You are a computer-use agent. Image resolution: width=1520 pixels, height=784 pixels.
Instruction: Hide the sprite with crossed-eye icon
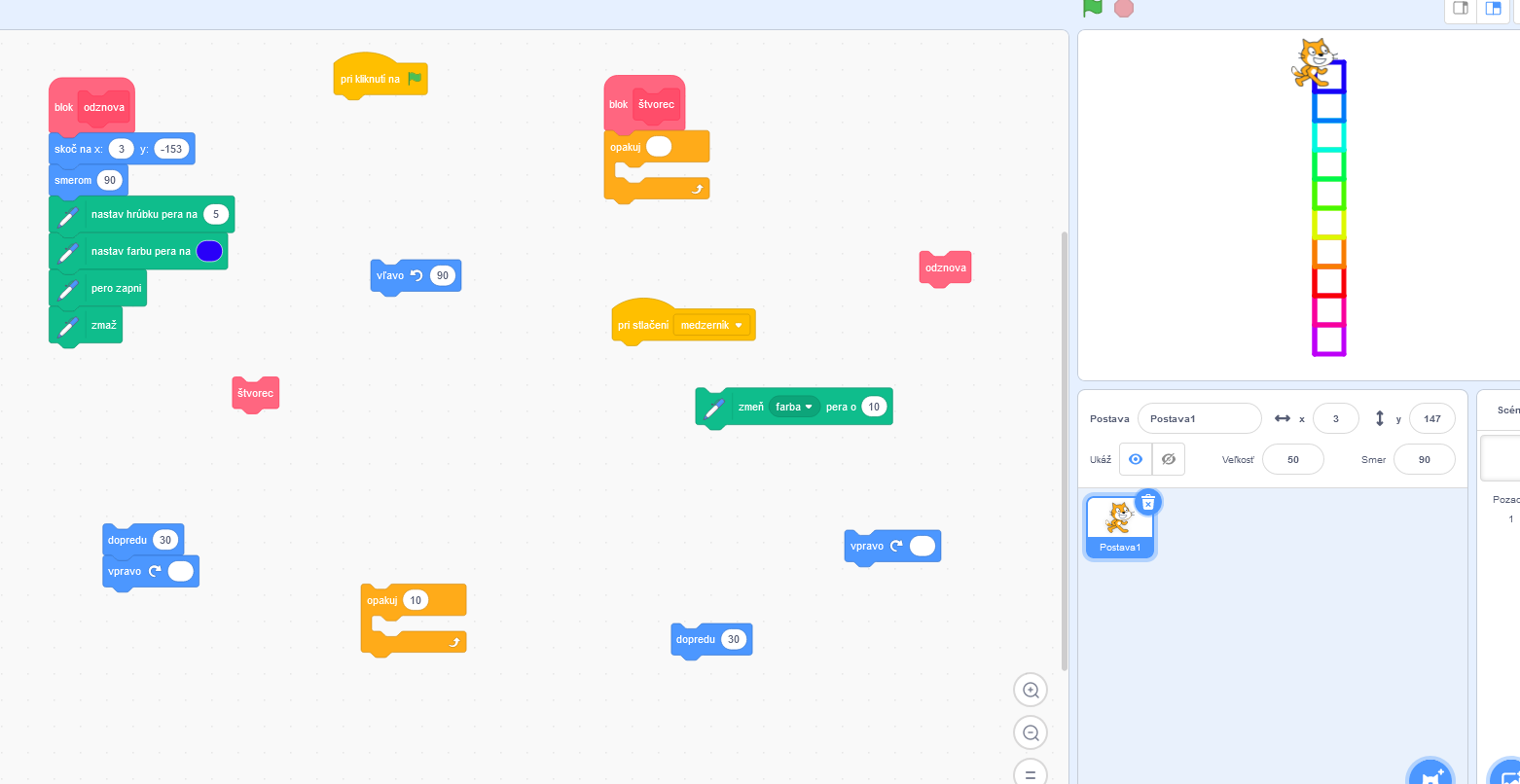tap(1169, 459)
